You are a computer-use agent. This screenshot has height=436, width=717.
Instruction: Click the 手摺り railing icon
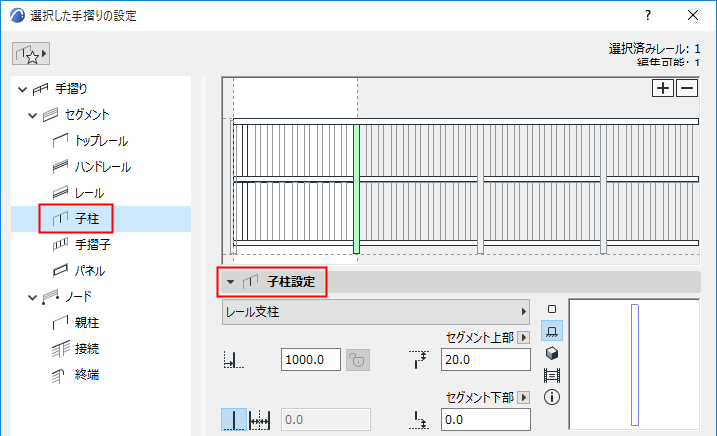(40, 89)
